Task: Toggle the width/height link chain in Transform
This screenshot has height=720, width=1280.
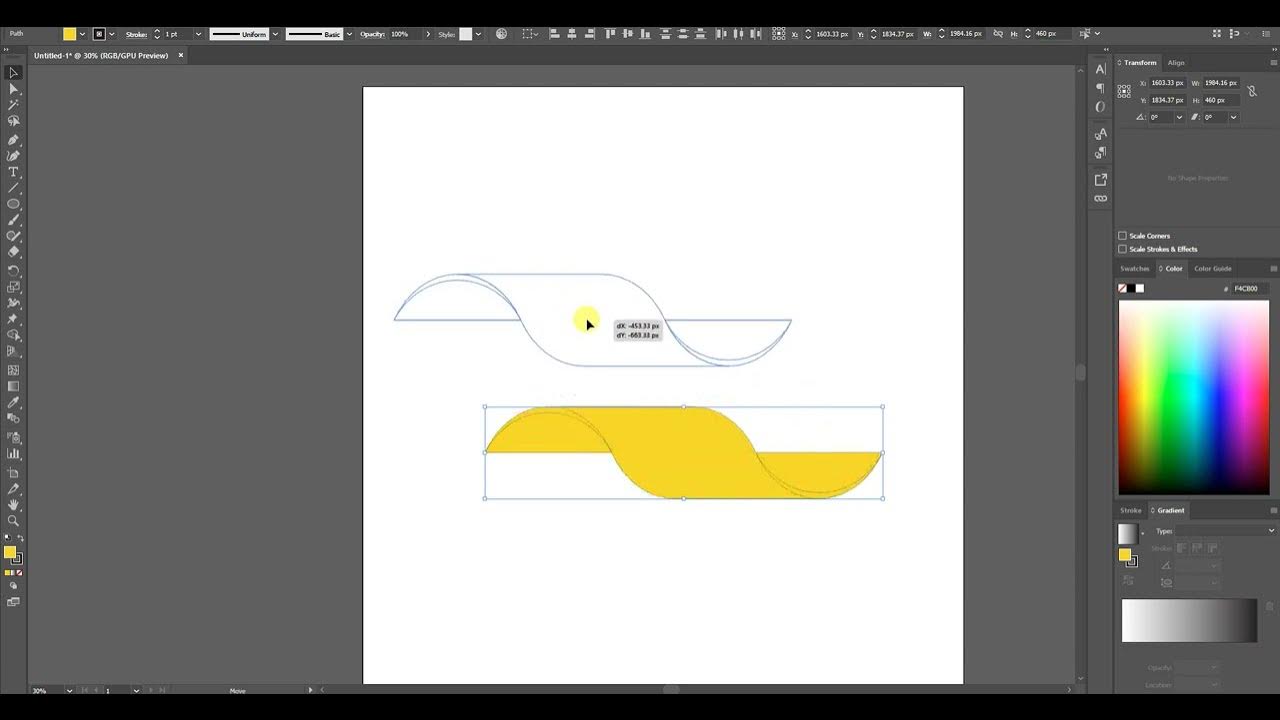Action: point(1252,90)
